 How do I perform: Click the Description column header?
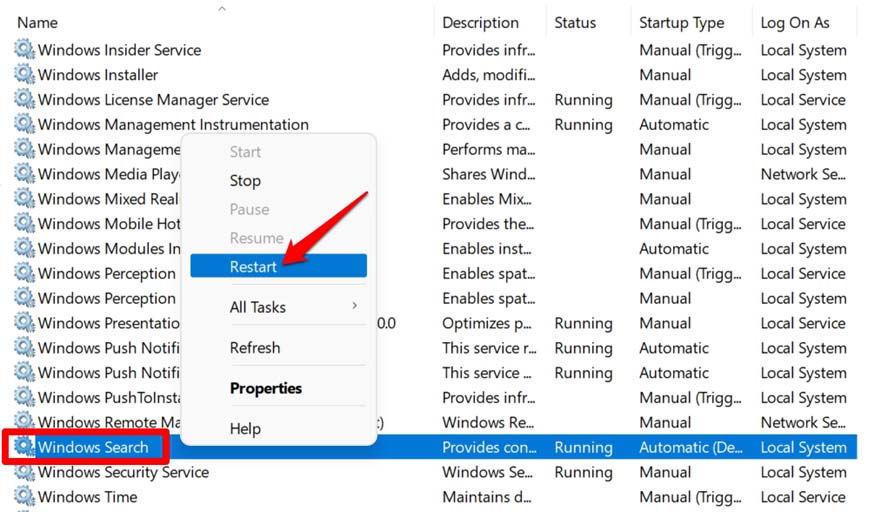pyautogui.click(x=483, y=22)
